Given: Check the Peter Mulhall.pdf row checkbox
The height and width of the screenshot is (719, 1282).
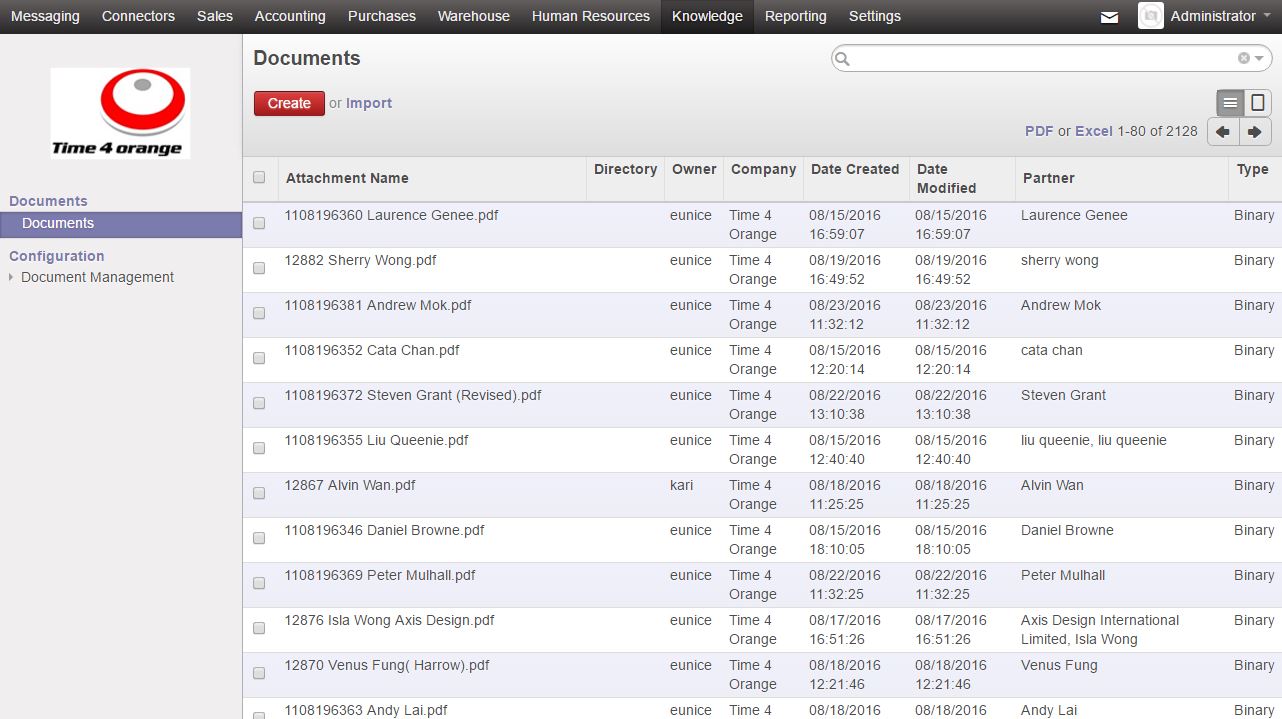Looking at the screenshot, I should coord(259,583).
